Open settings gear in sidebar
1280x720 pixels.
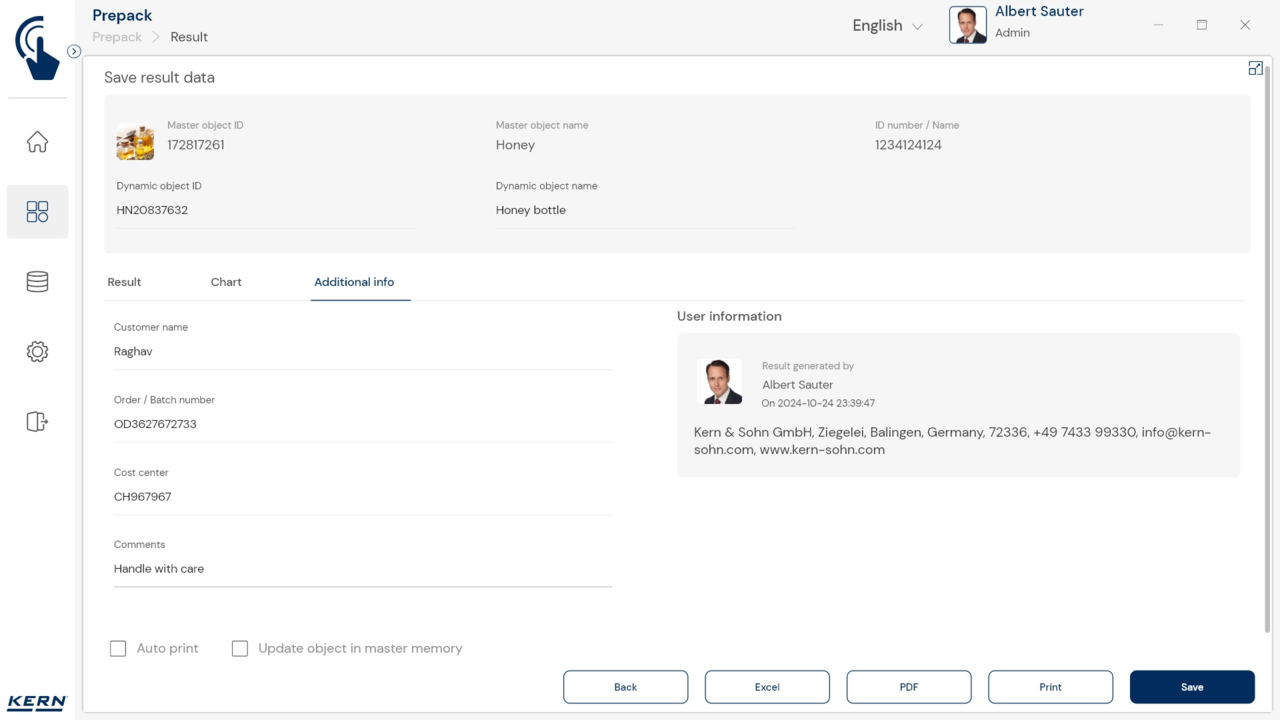point(37,352)
